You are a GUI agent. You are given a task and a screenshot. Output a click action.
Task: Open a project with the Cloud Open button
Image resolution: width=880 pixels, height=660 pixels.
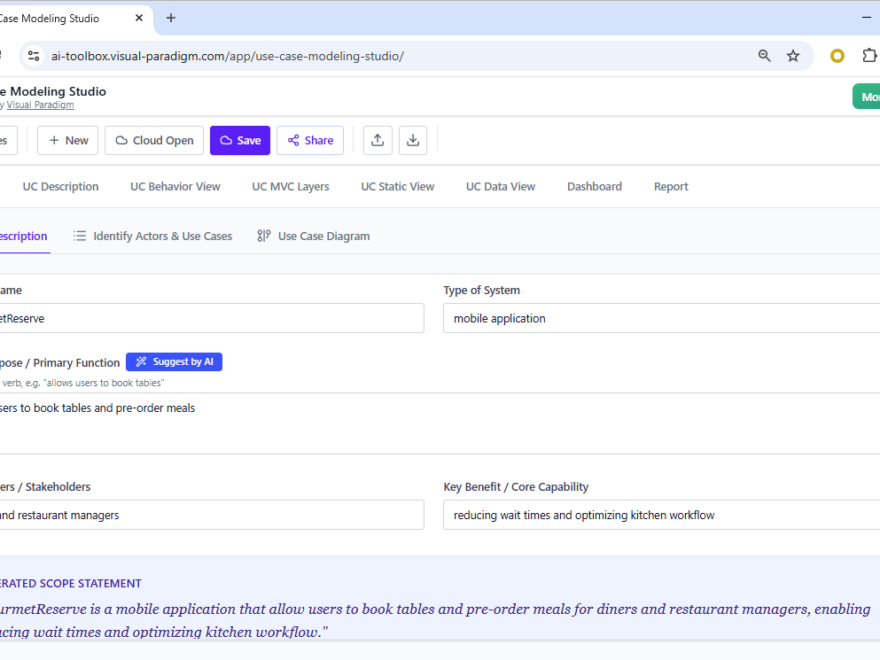tap(153, 140)
